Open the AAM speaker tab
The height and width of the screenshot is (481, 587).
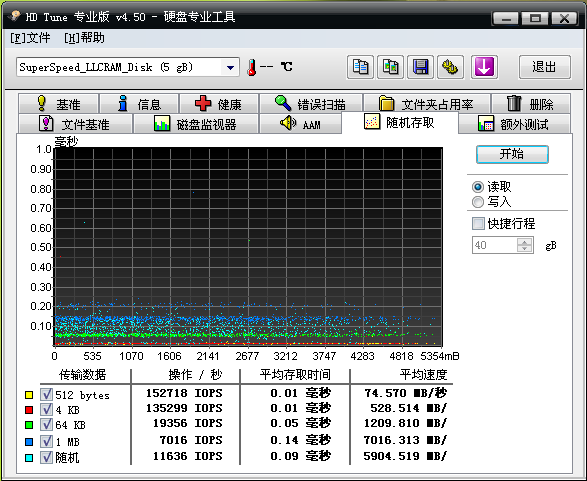click(x=300, y=124)
